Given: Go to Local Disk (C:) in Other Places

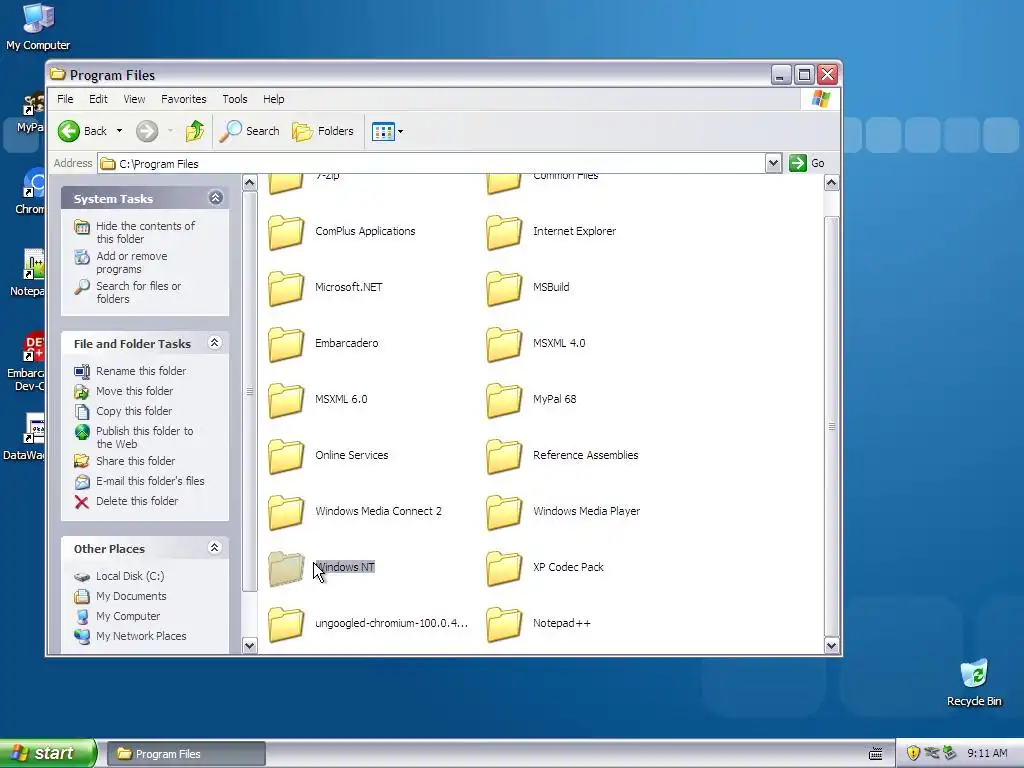Looking at the screenshot, I should [130, 576].
